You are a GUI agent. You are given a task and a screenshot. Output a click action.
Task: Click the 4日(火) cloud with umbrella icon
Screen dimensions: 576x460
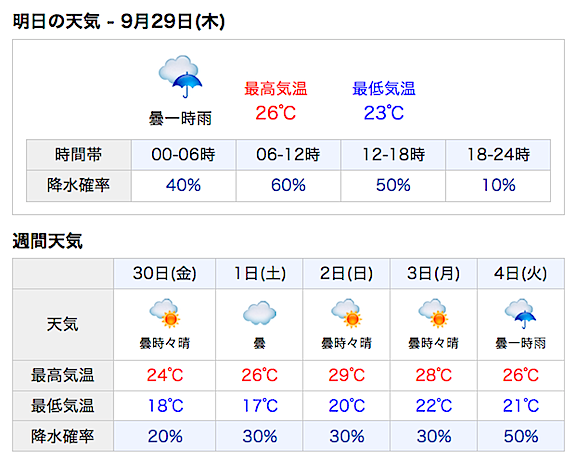click(520, 313)
